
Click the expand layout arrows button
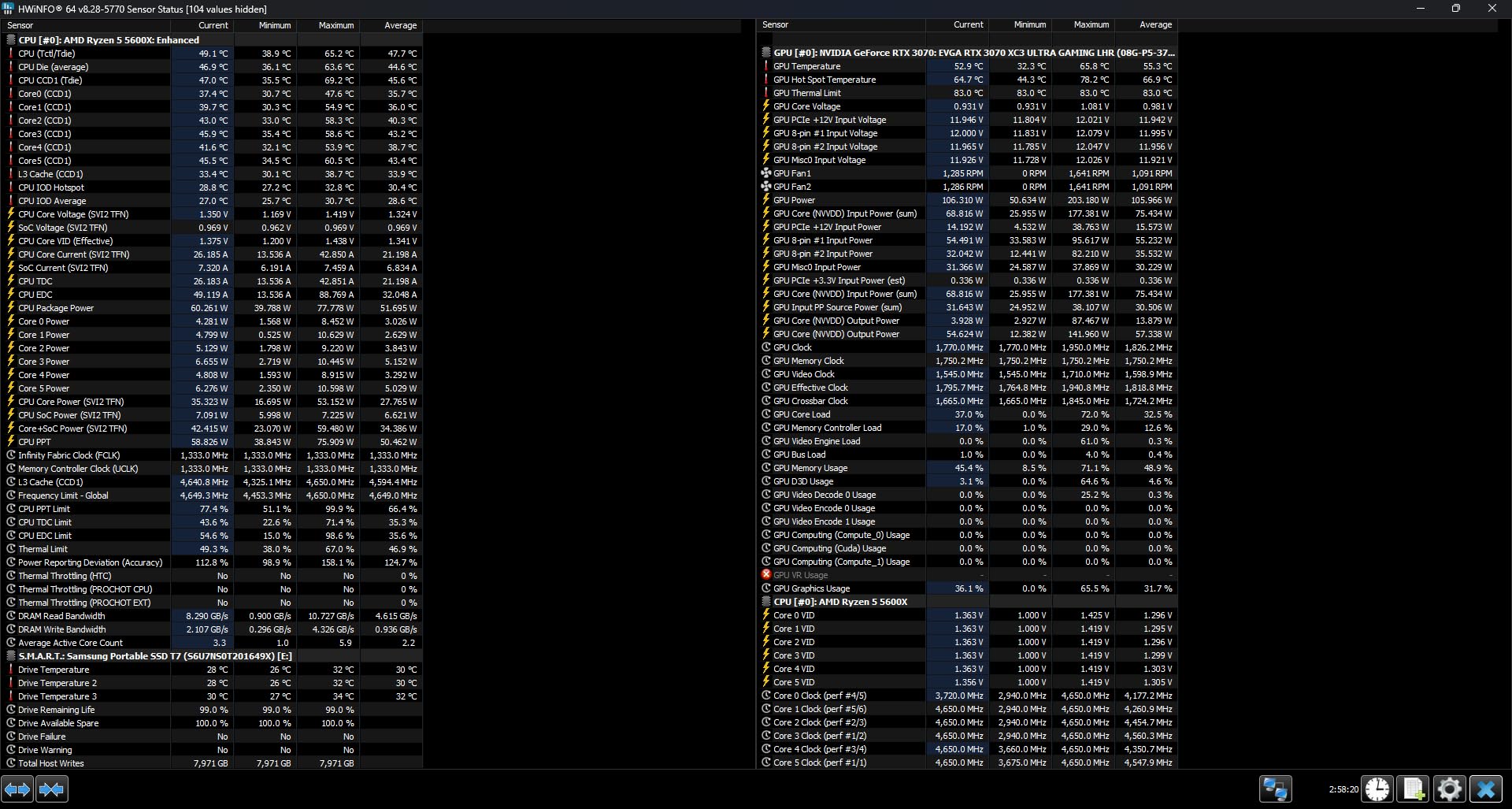(17, 789)
